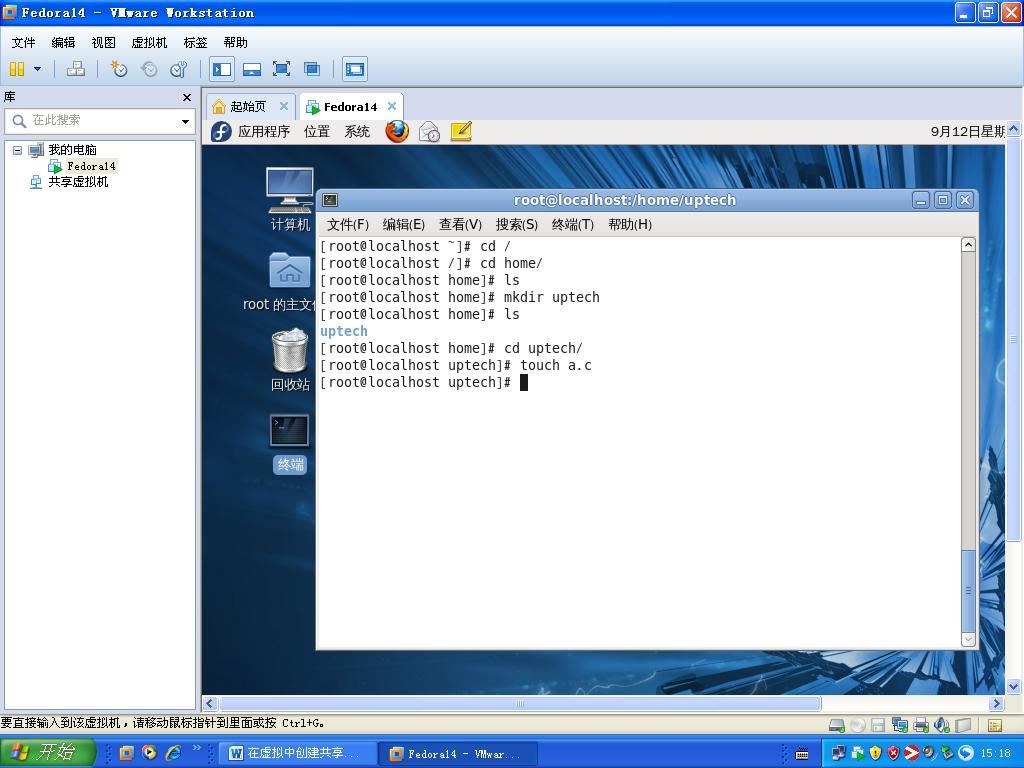This screenshot has height=768, width=1024.
Task: Click the message log status bar icon
Action: tap(995, 725)
